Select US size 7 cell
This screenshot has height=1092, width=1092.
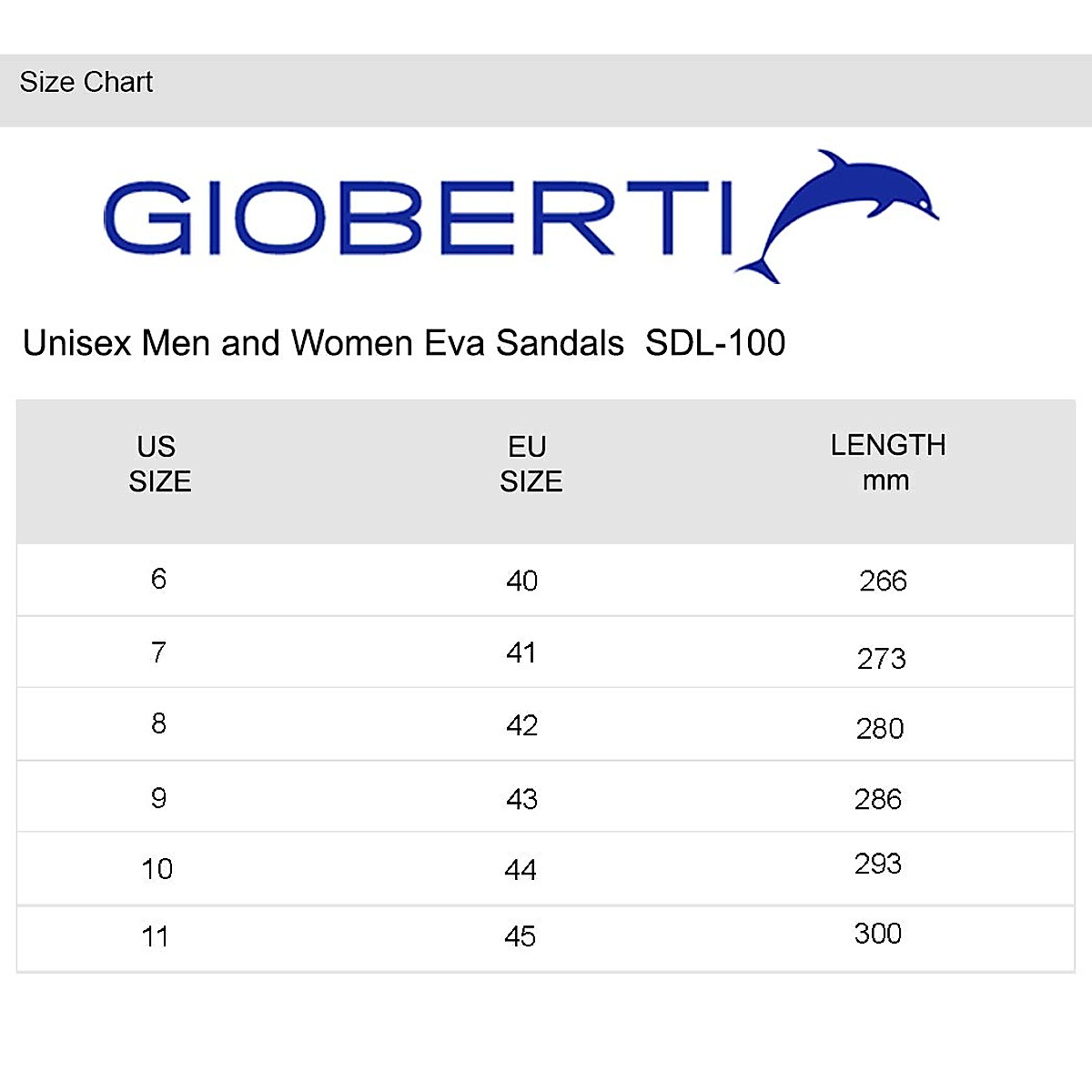tap(158, 652)
